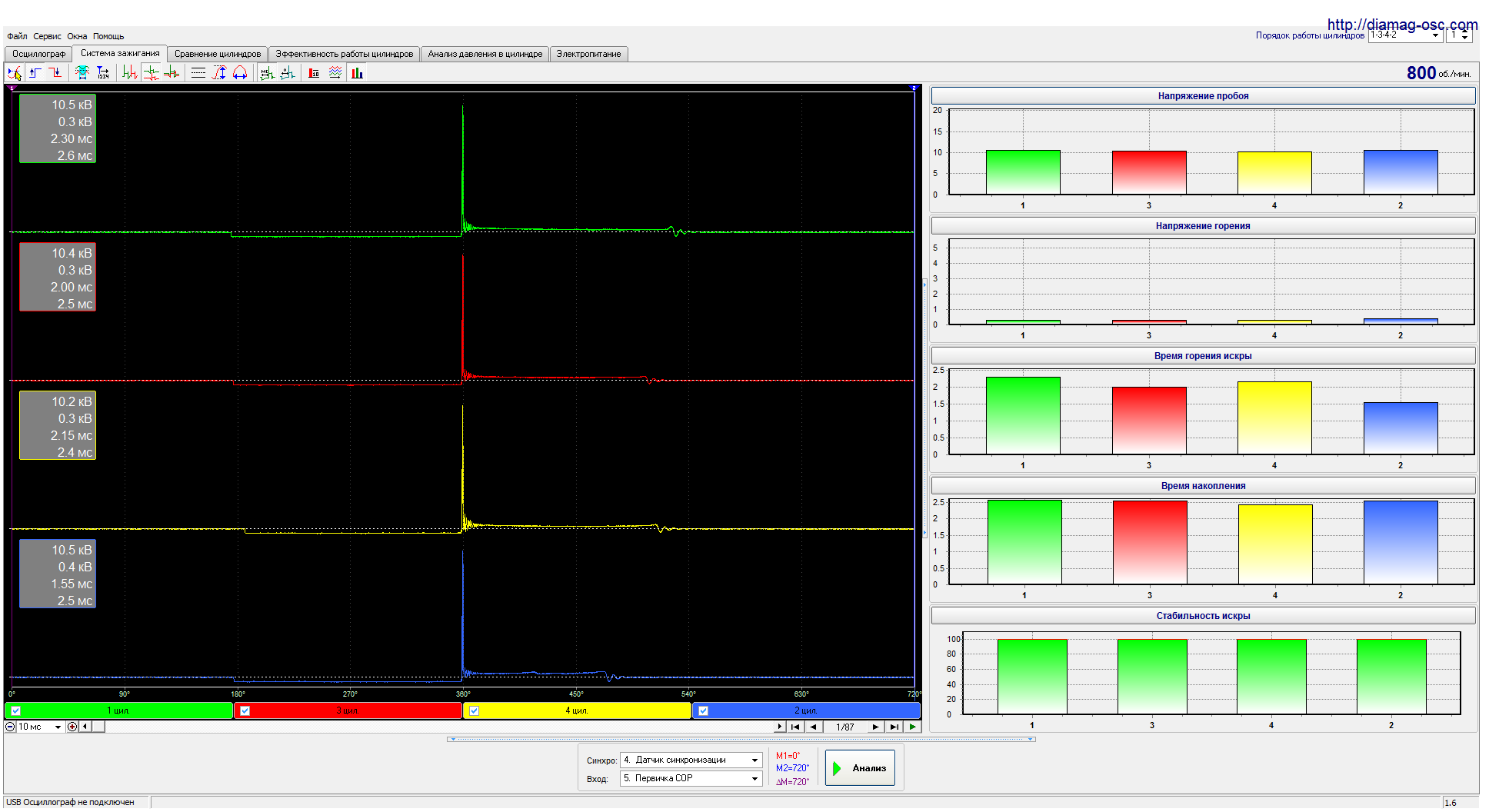Viewport: 1489px width, 812px height.
Task: Click the 1234 cylinder numbering icon
Action: (x=102, y=73)
